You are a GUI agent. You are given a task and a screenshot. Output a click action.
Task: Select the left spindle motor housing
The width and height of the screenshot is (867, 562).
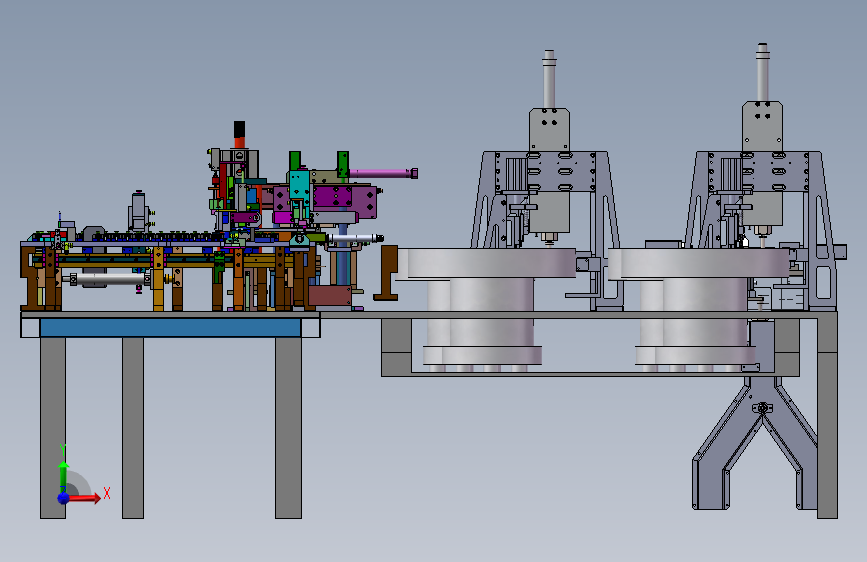549,129
